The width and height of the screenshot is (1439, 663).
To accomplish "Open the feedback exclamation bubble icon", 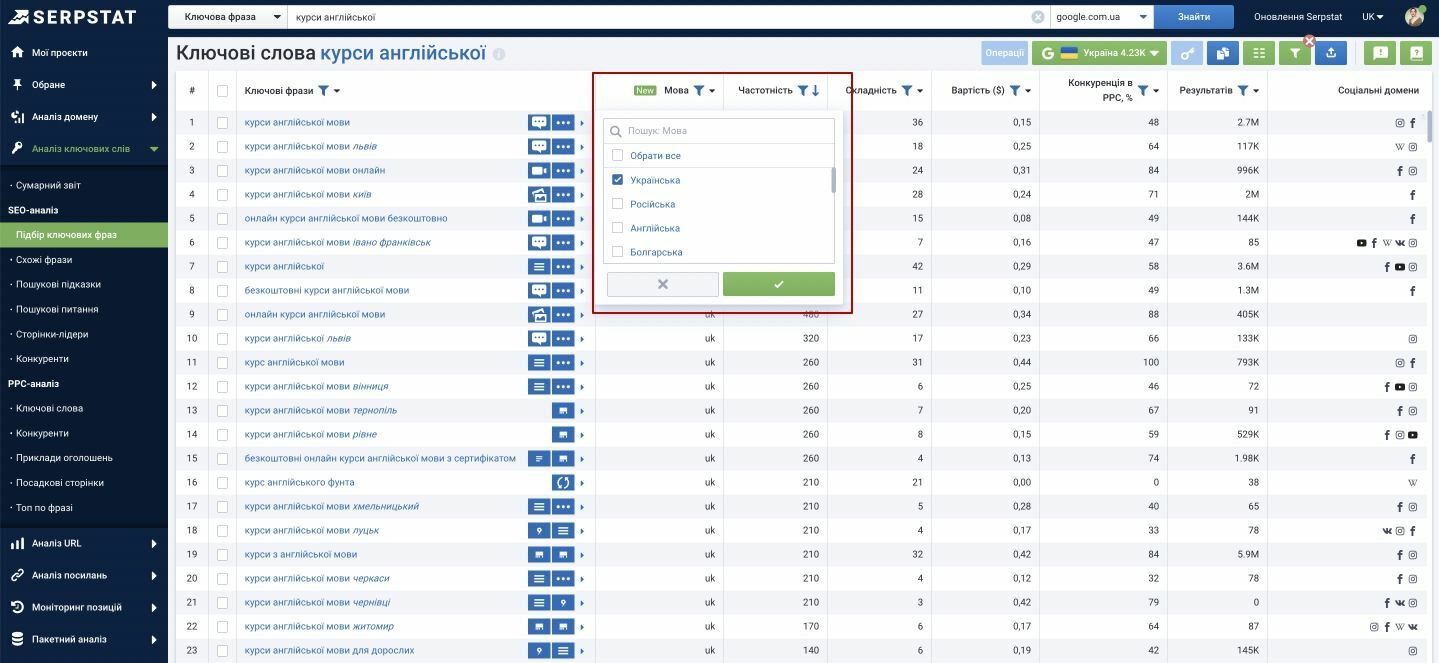I will (x=1380, y=53).
